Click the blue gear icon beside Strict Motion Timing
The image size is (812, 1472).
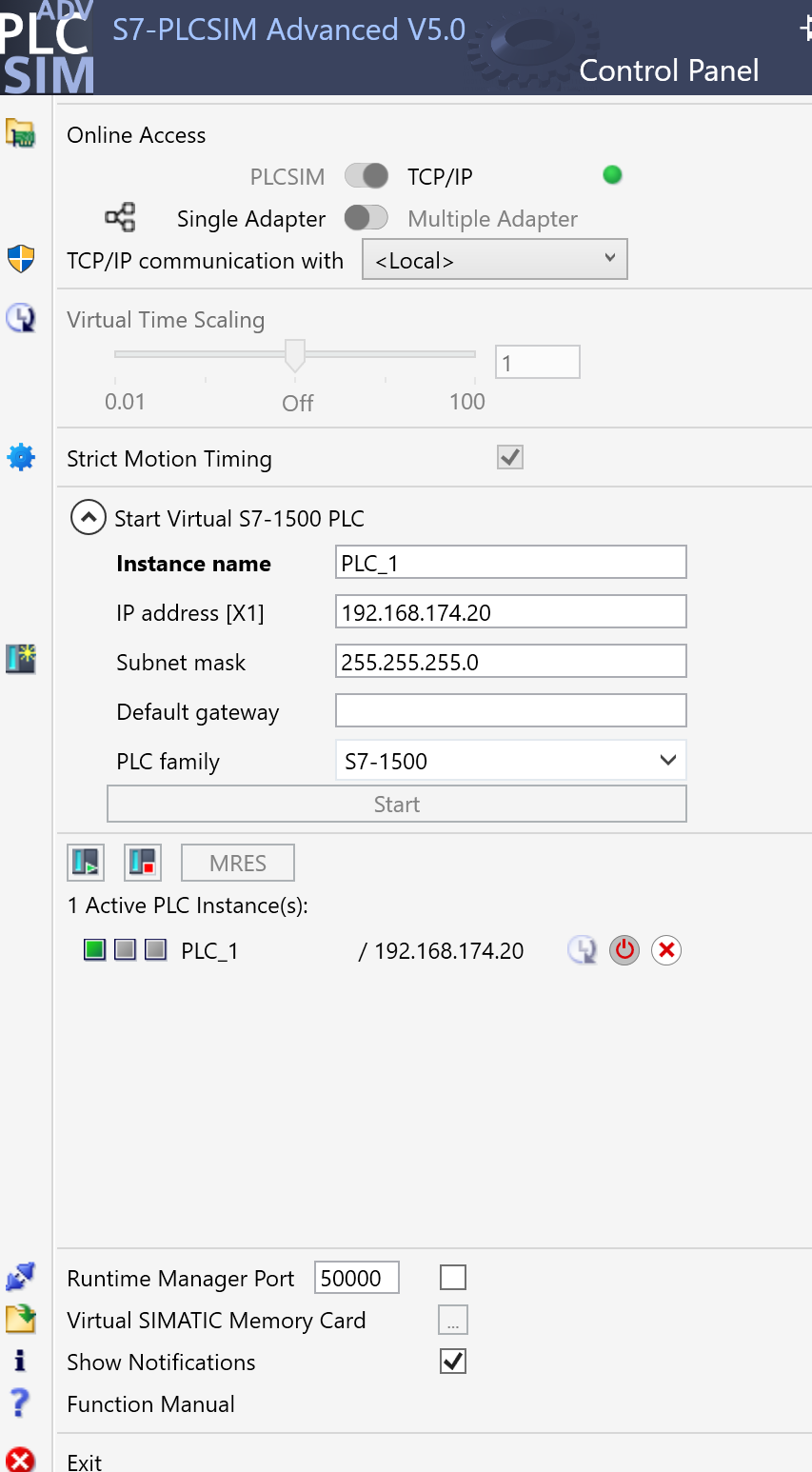point(21,458)
